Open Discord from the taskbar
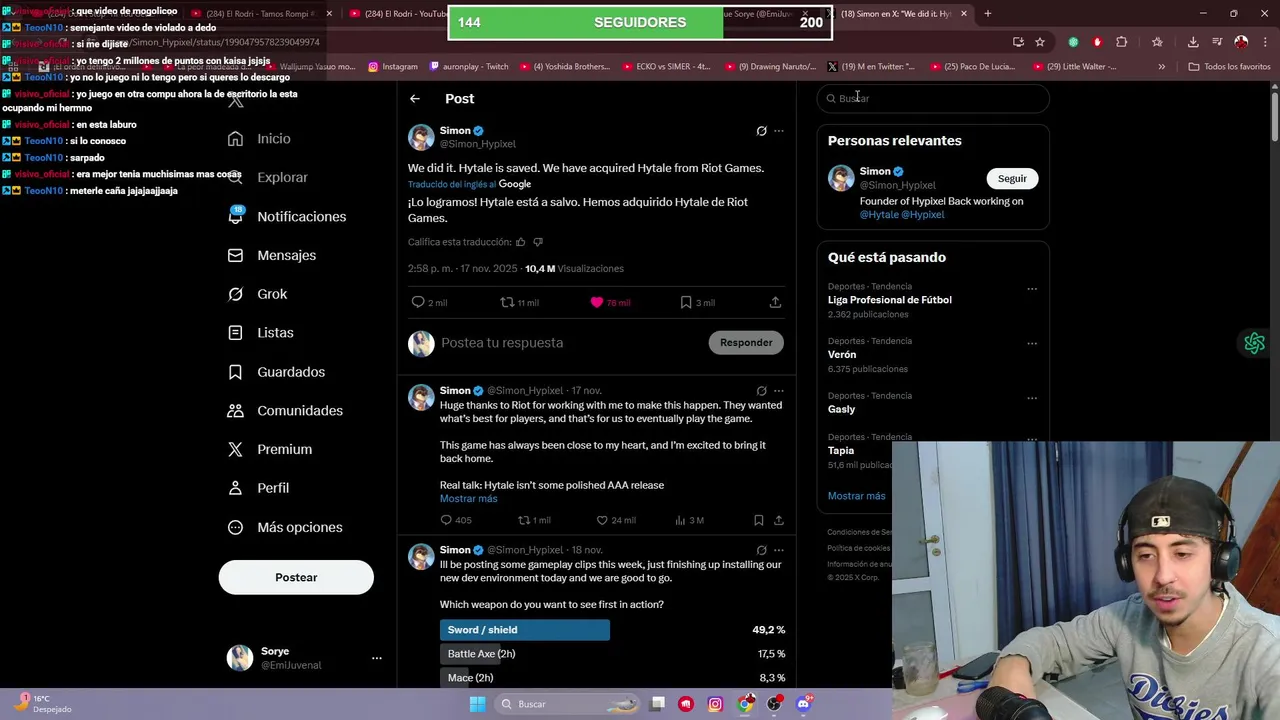 [803, 704]
